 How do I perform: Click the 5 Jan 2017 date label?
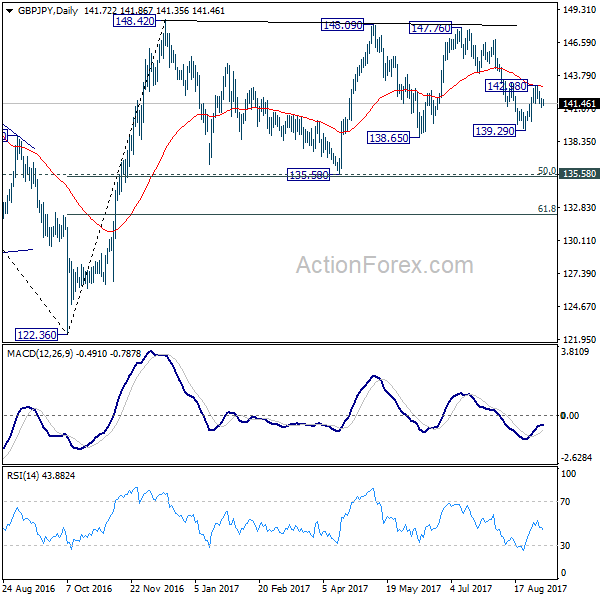[216, 589]
